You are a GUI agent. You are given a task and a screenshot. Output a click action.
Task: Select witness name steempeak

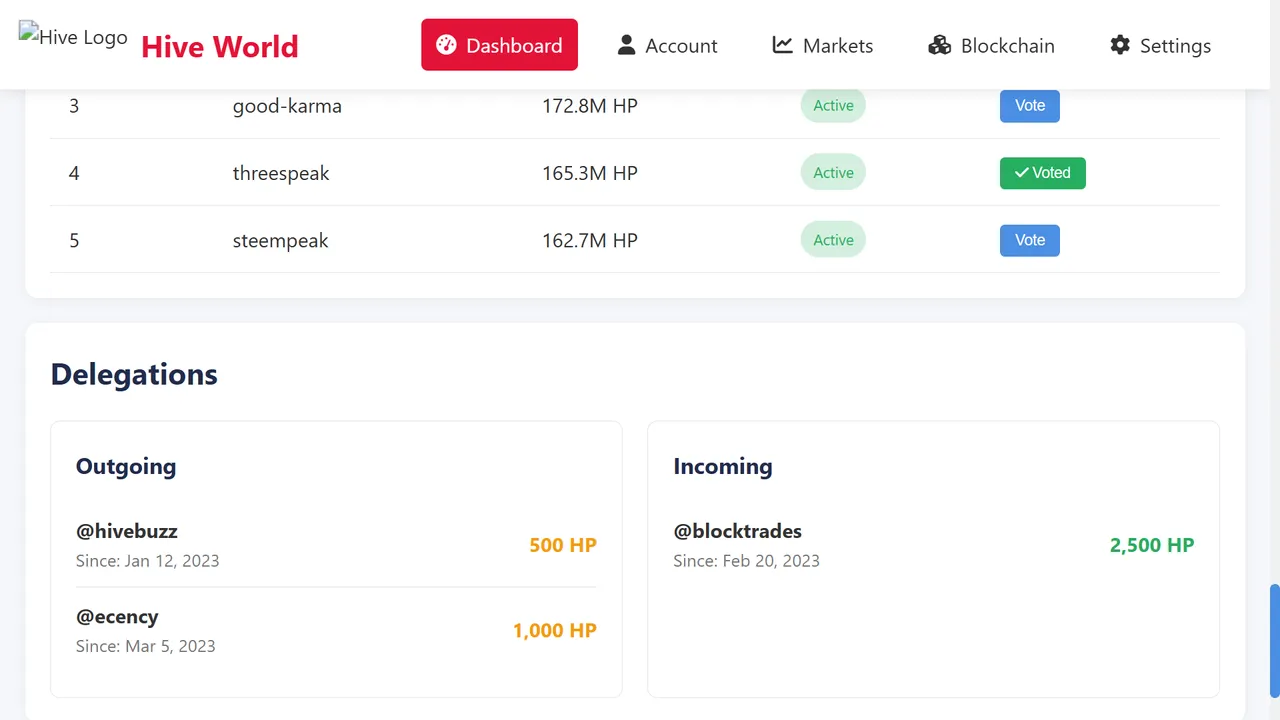tap(280, 241)
